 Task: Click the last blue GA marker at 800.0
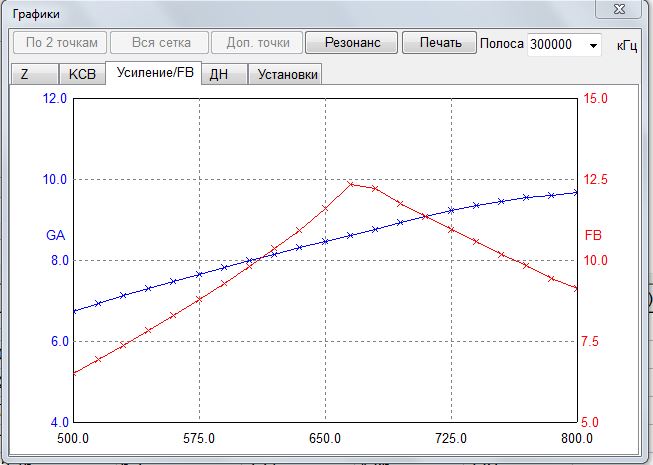pyautogui.click(x=576, y=192)
